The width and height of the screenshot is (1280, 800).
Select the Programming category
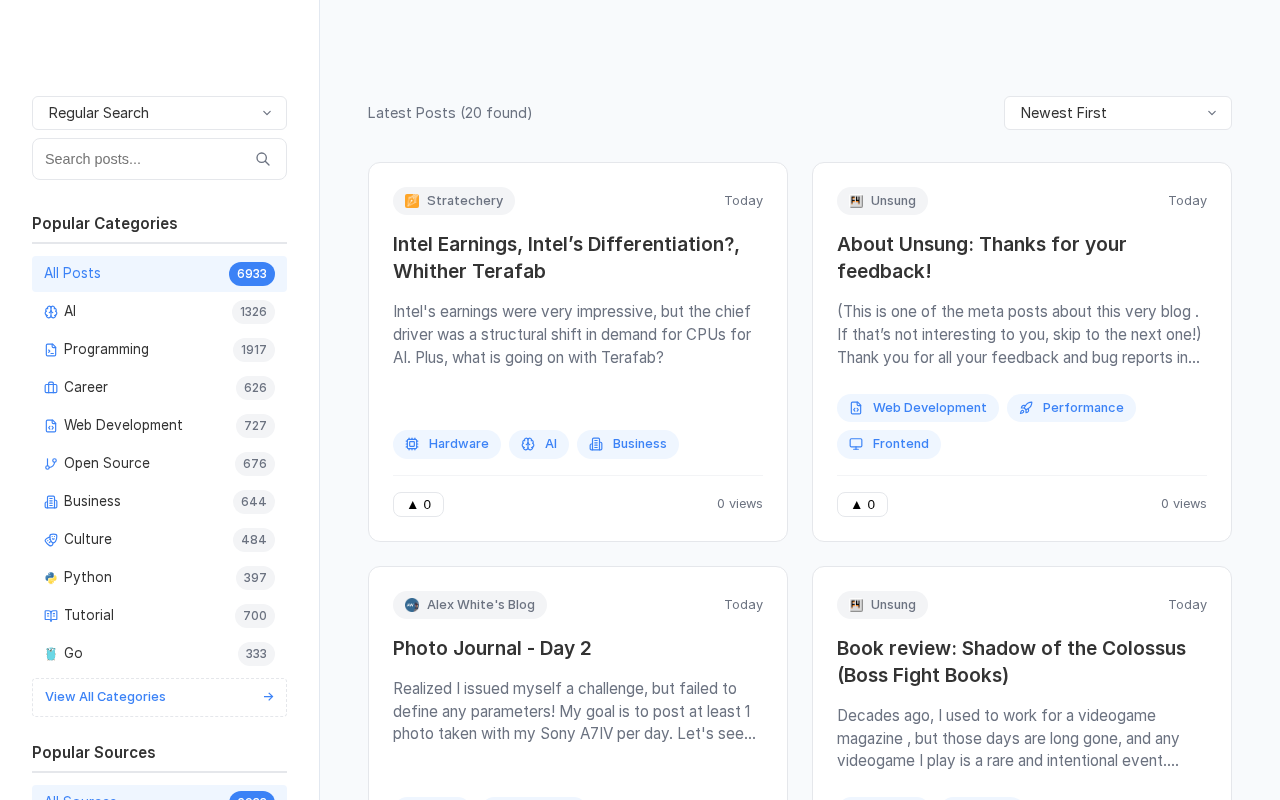click(106, 349)
